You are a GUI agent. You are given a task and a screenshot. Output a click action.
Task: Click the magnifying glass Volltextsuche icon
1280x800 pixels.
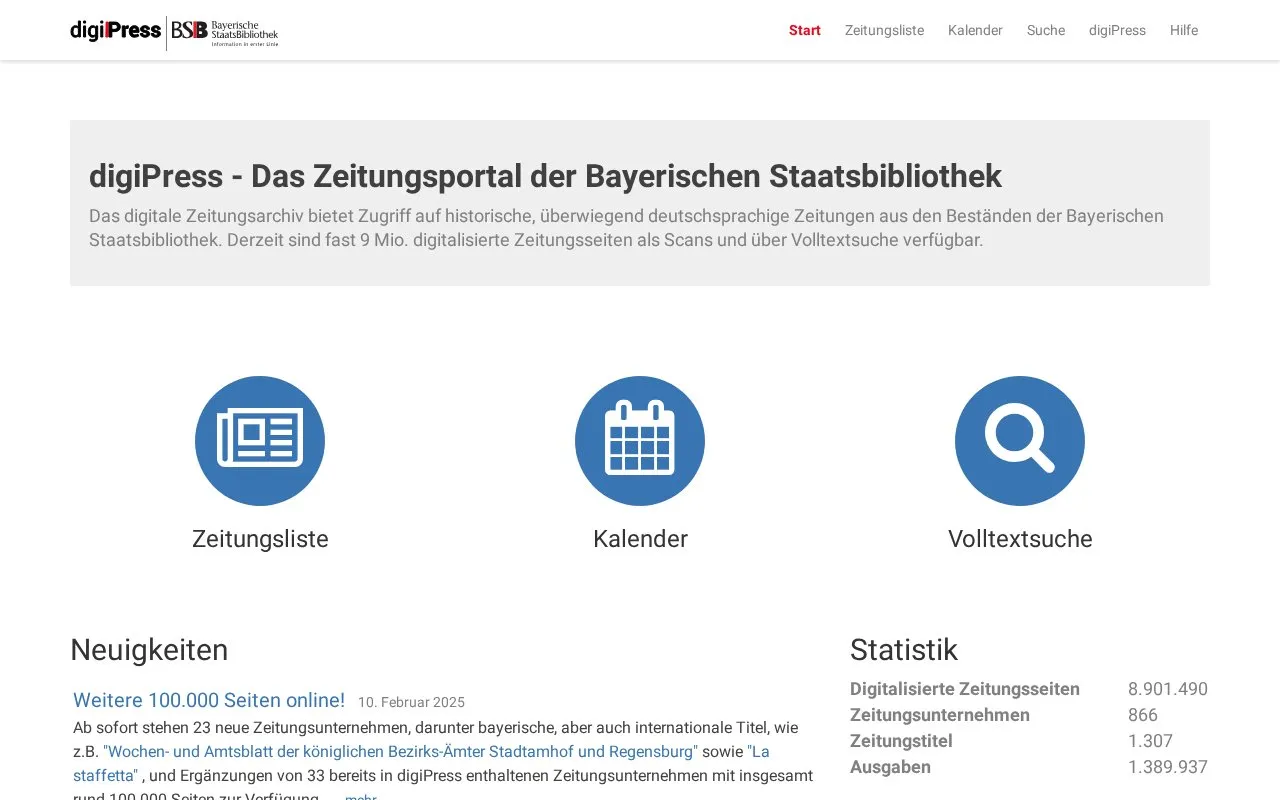point(1020,441)
